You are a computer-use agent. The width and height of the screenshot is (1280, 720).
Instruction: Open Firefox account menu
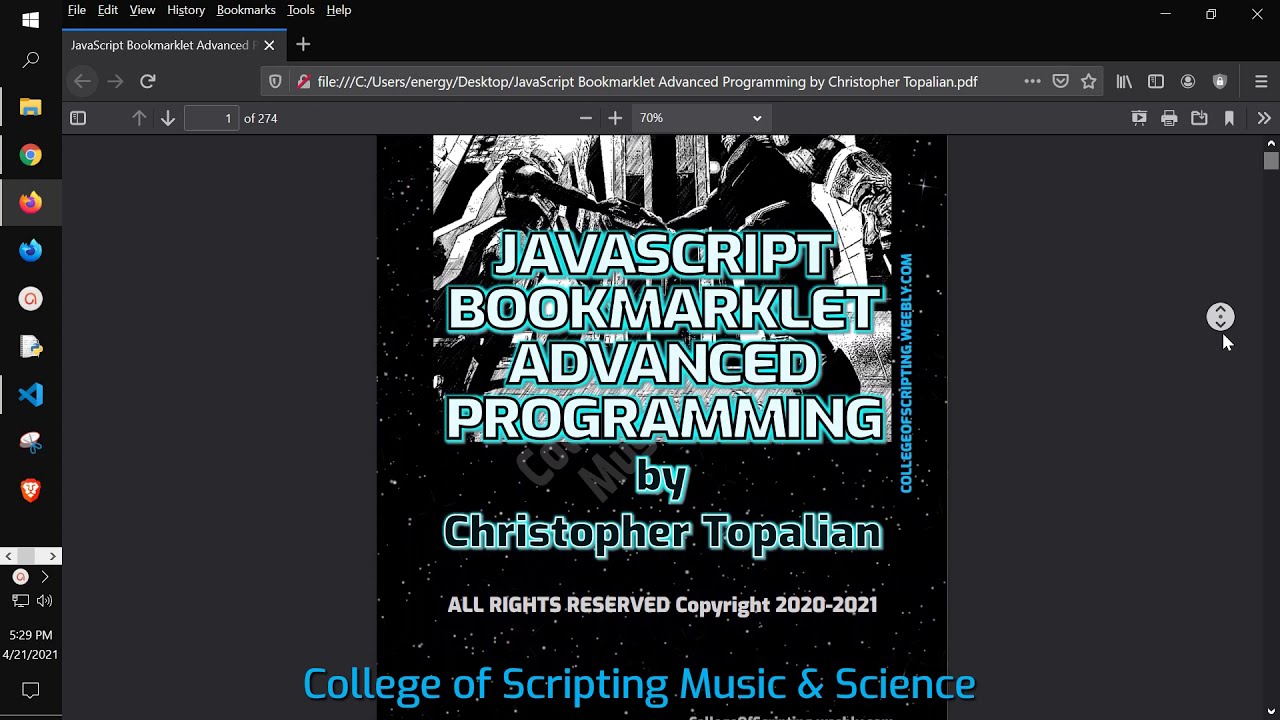pos(1188,81)
